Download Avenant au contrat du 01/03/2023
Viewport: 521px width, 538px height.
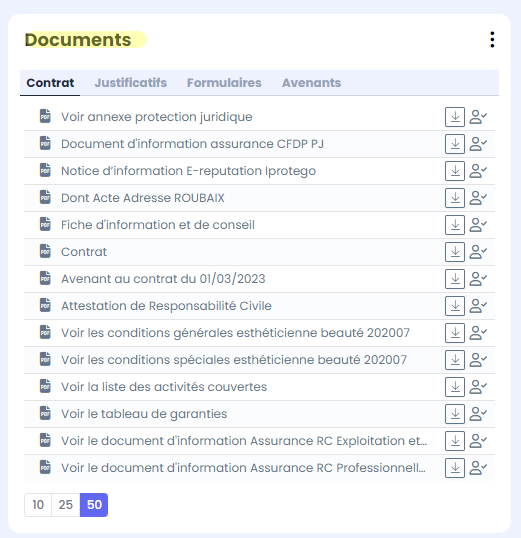[455, 279]
